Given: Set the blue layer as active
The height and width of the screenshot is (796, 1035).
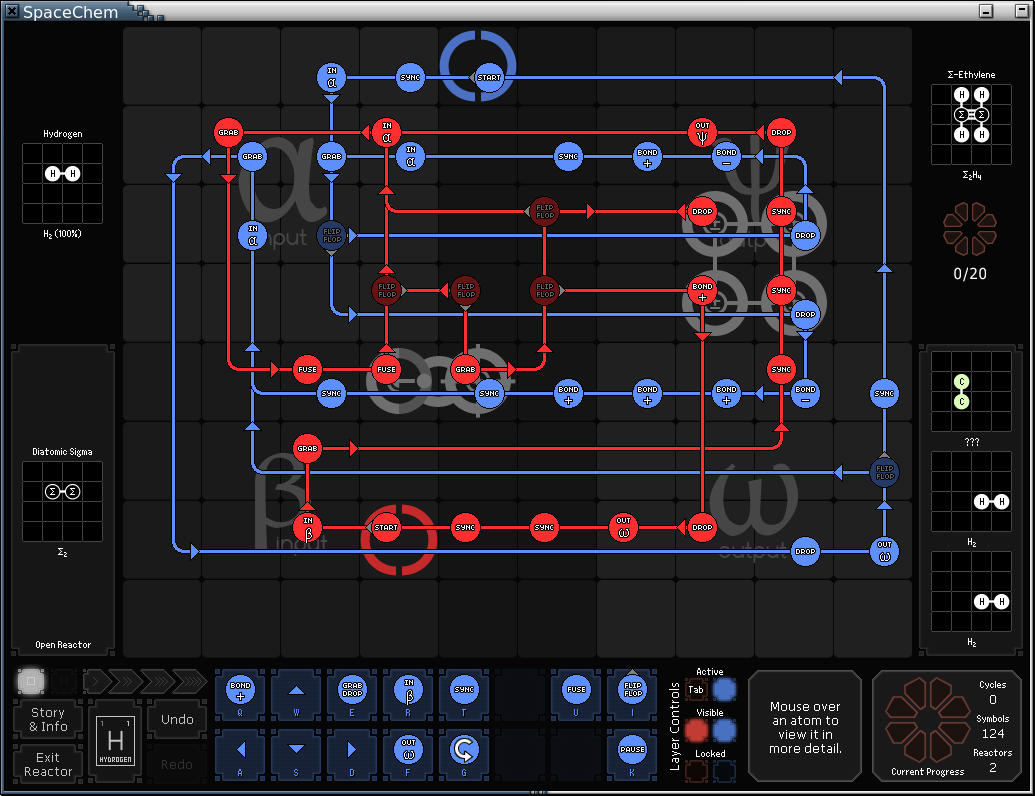Looking at the screenshot, I should [x=724, y=690].
